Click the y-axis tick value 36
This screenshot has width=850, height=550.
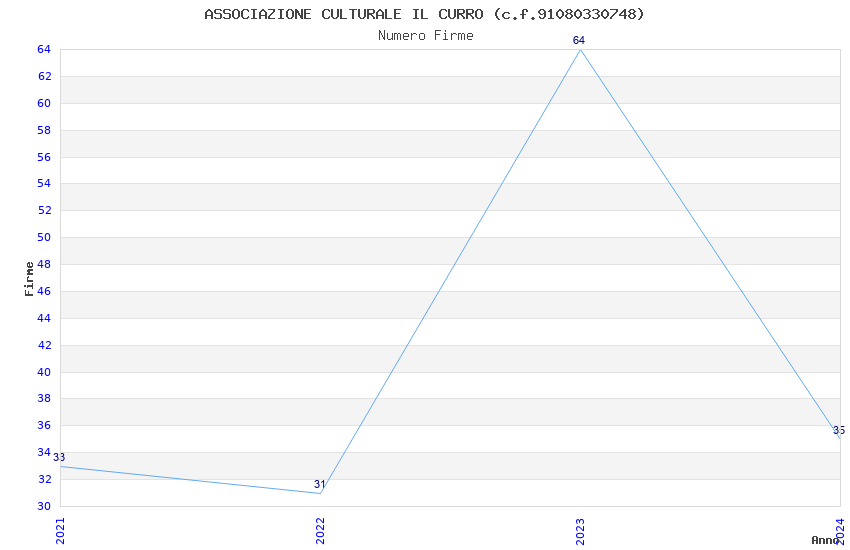tap(44, 425)
